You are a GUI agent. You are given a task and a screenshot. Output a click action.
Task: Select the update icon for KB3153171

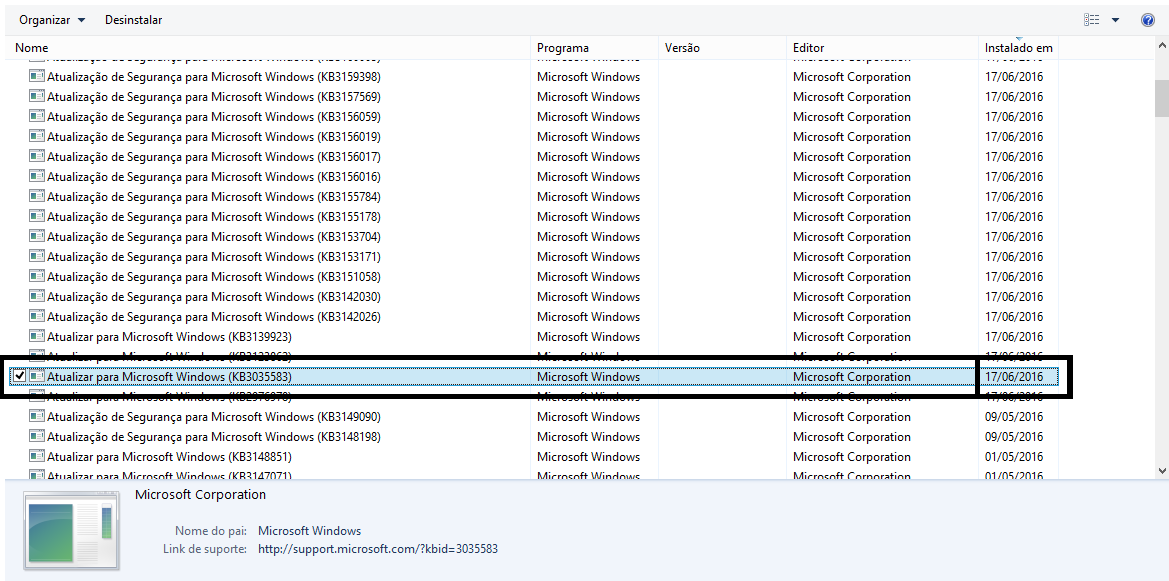click(37, 257)
